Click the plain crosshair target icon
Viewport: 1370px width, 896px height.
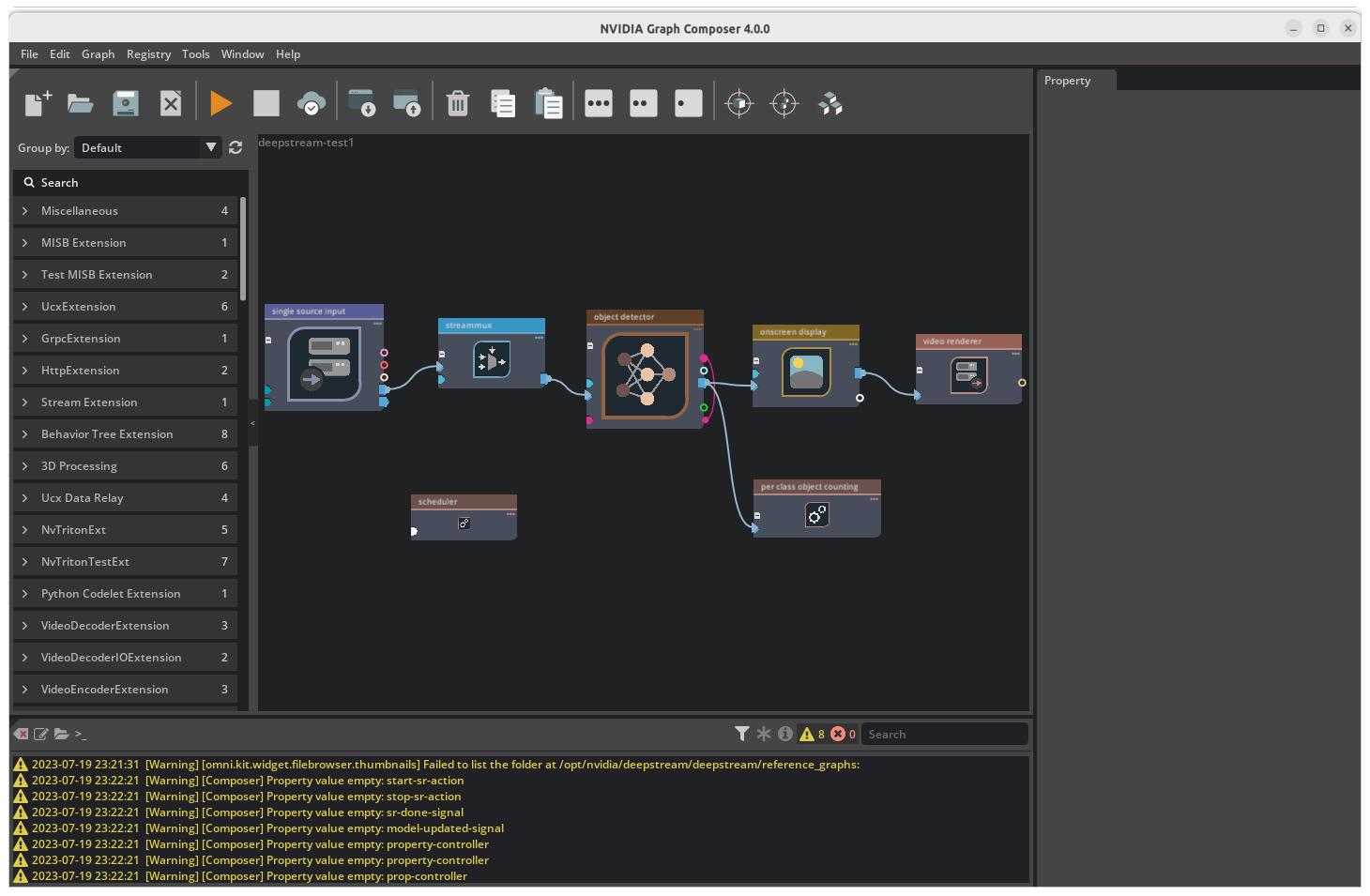coord(784,103)
